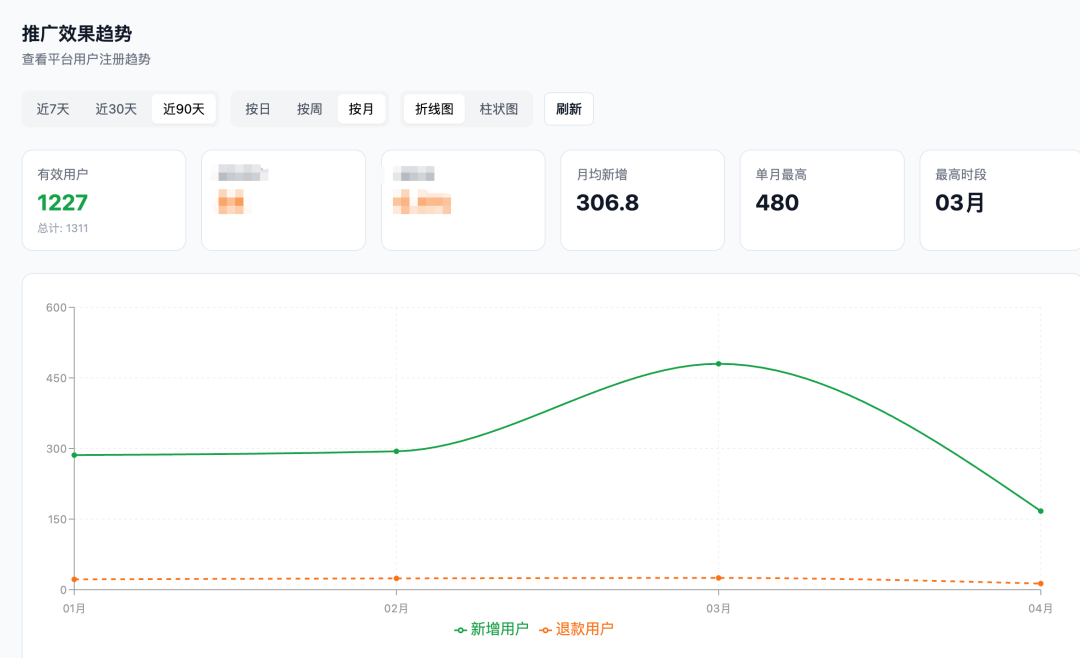This screenshot has width=1080, height=658.
Task: Activate the 近90天 time range
Action: coord(183,108)
